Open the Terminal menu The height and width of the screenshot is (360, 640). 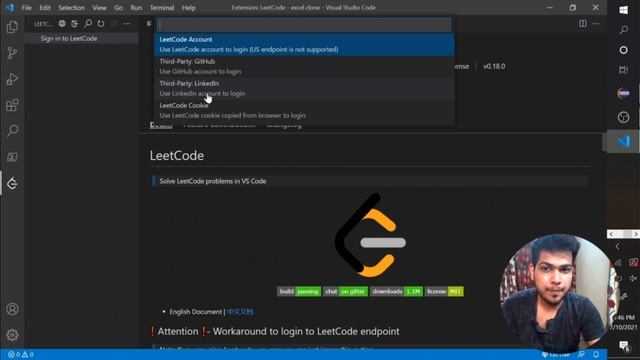coord(162,8)
